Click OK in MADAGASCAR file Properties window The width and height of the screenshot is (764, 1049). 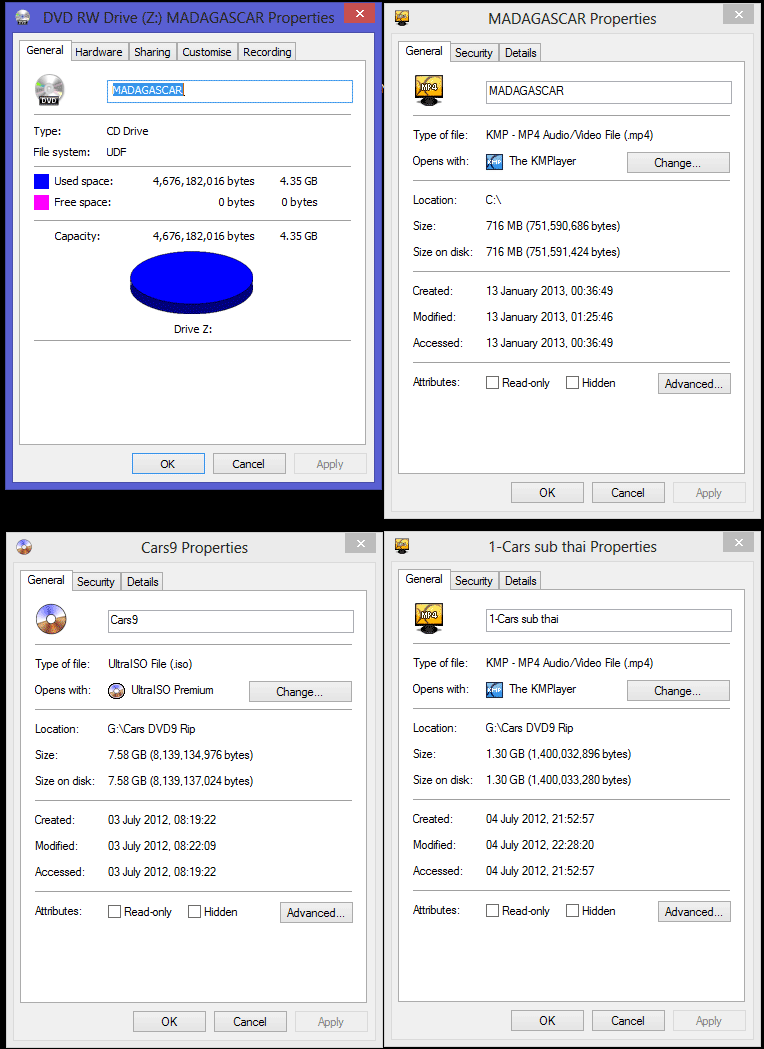547,492
